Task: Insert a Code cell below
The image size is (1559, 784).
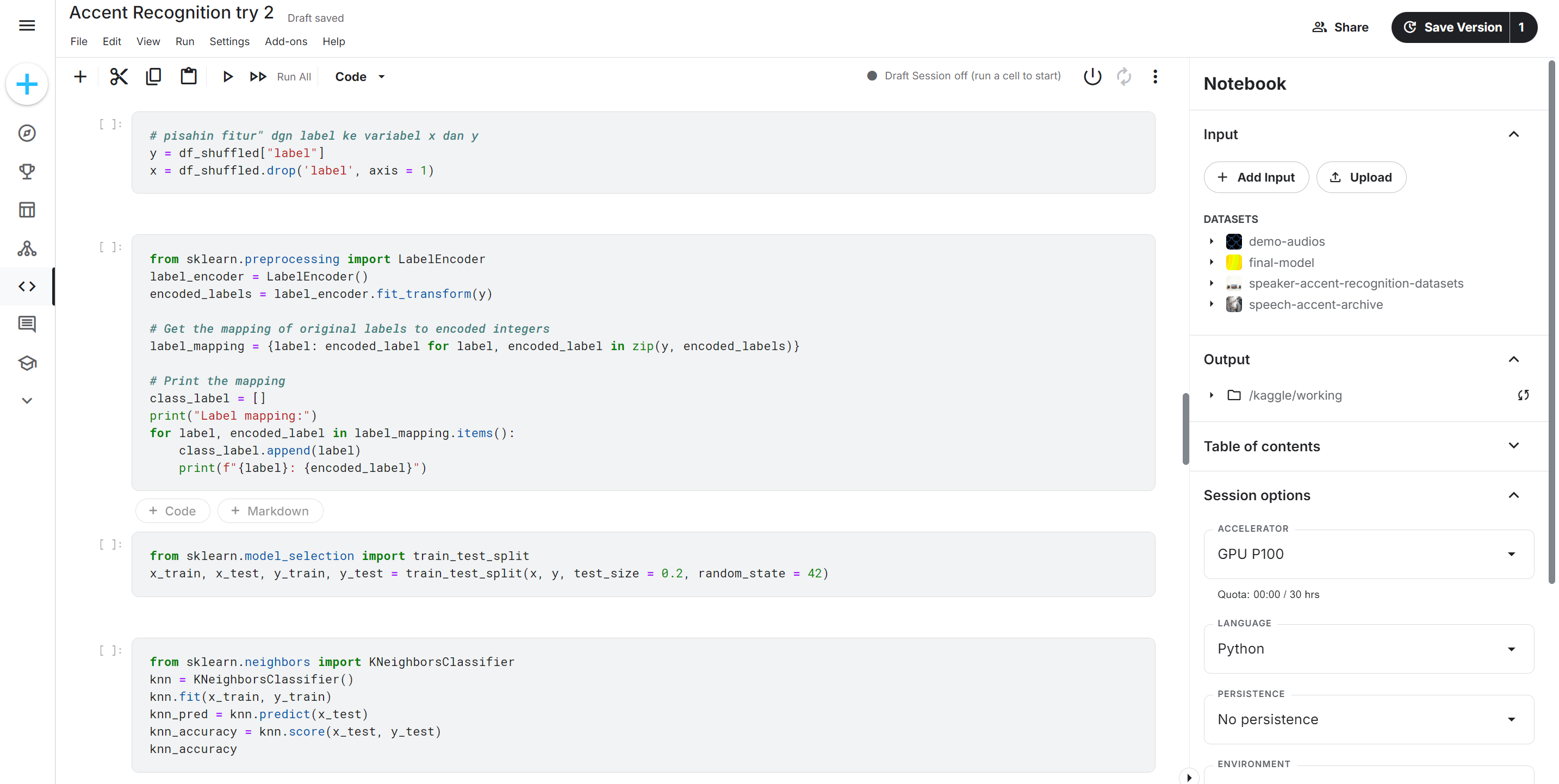Action: tap(172, 511)
